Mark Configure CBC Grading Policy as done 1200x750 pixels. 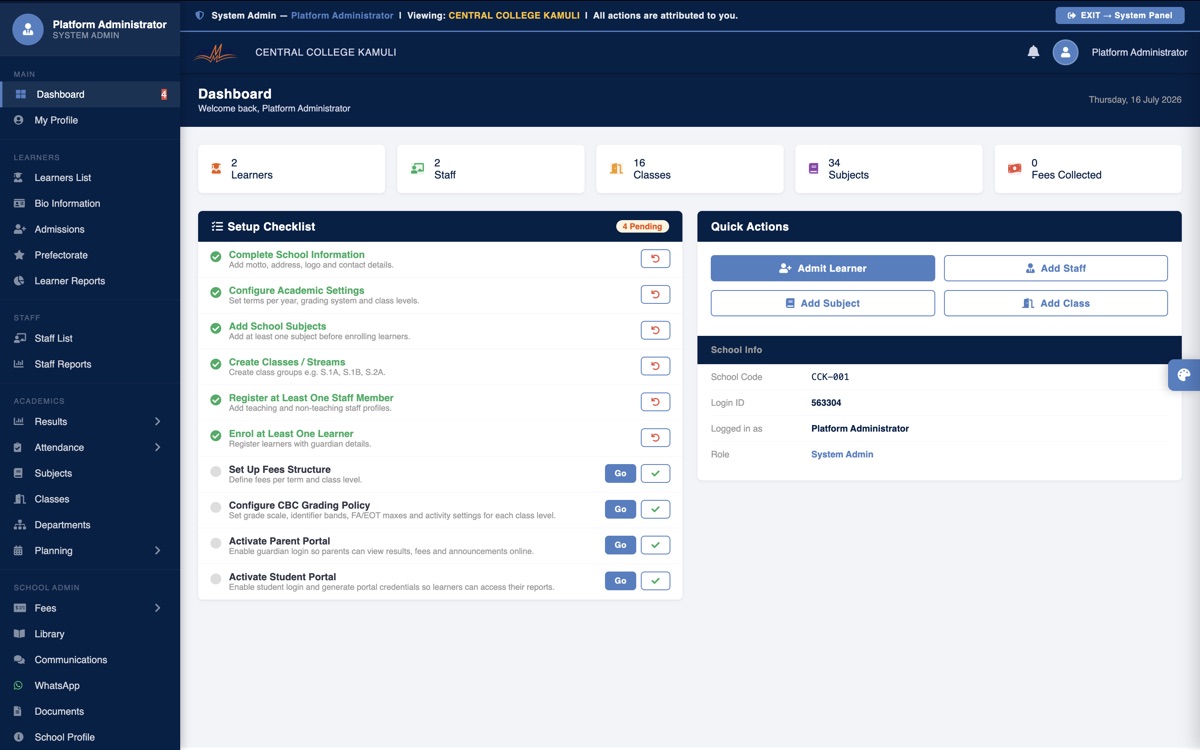pyautogui.click(x=655, y=509)
